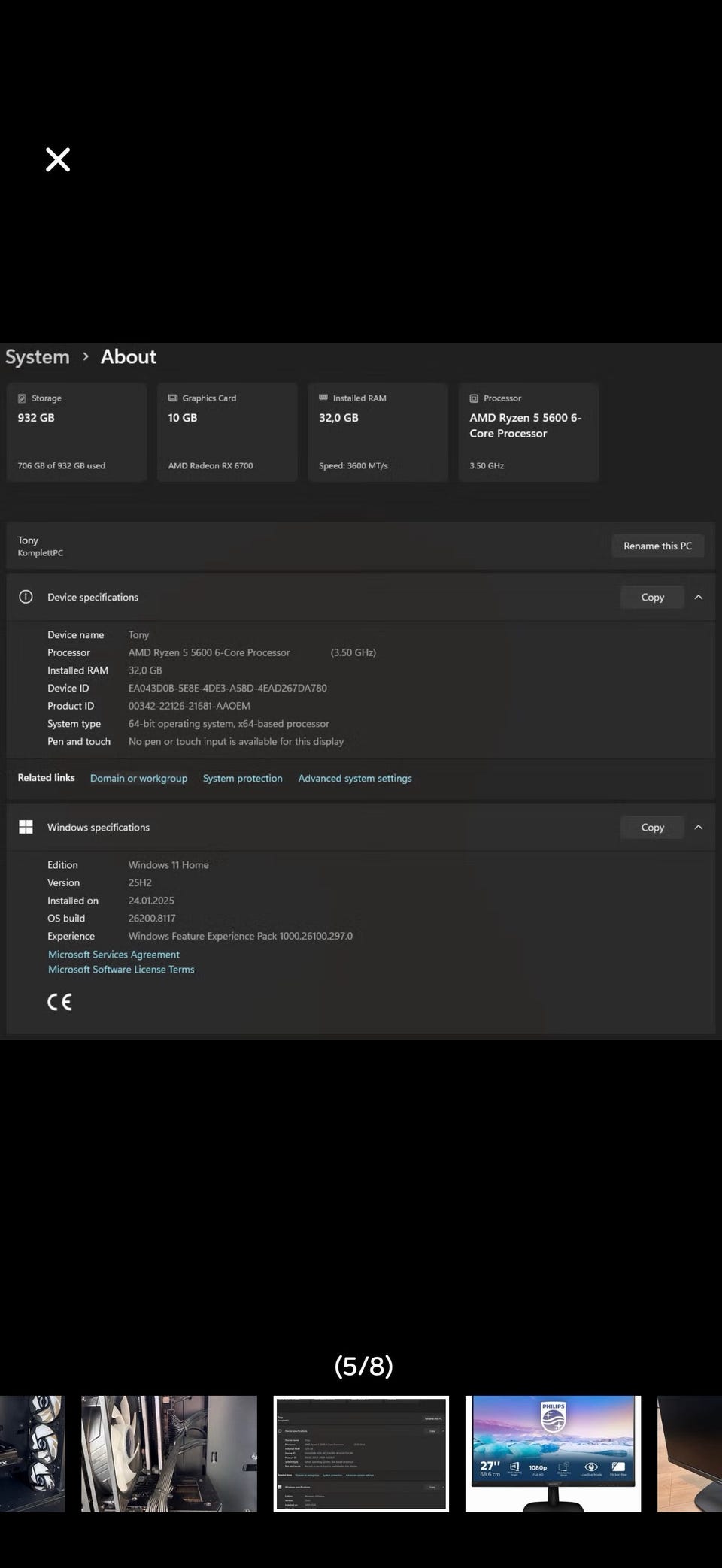Click the Processor card icon
Screen dimensions: 722x1568
pyautogui.click(x=474, y=398)
